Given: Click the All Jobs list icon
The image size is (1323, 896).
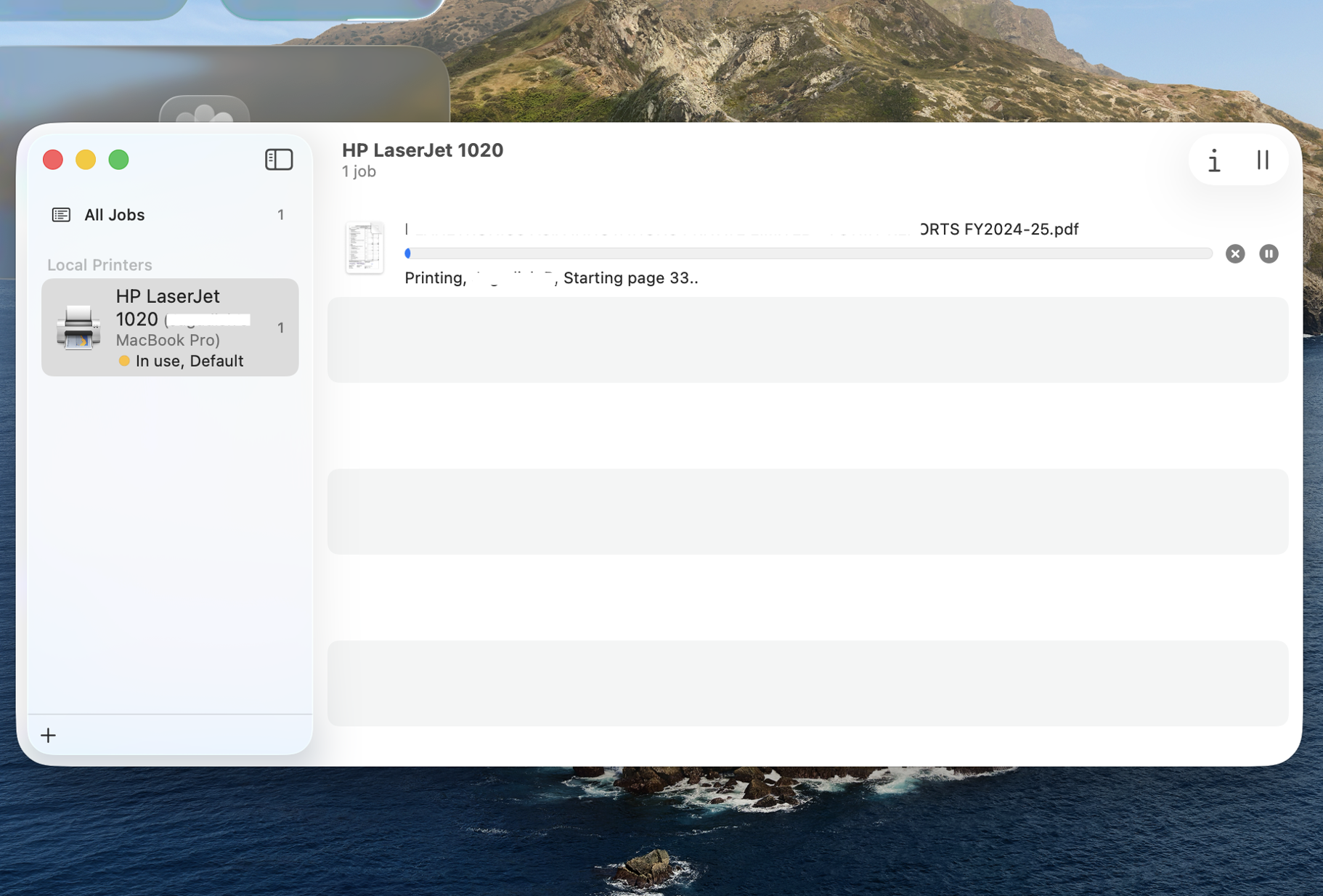Looking at the screenshot, I should (61, 215).
